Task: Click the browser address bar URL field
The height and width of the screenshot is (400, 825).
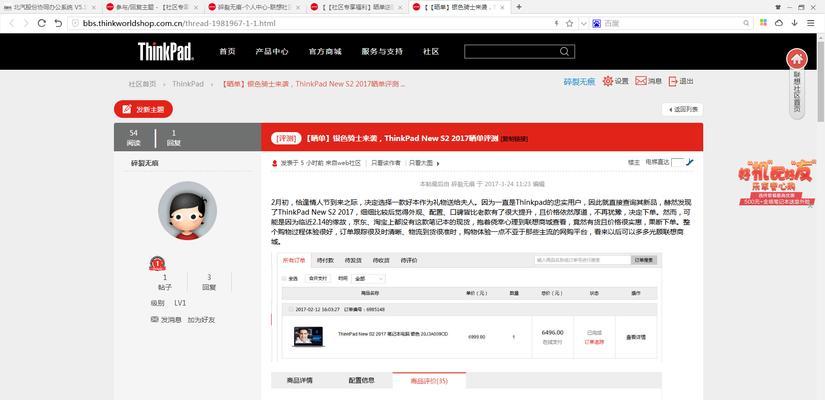Action: point(310,23)
